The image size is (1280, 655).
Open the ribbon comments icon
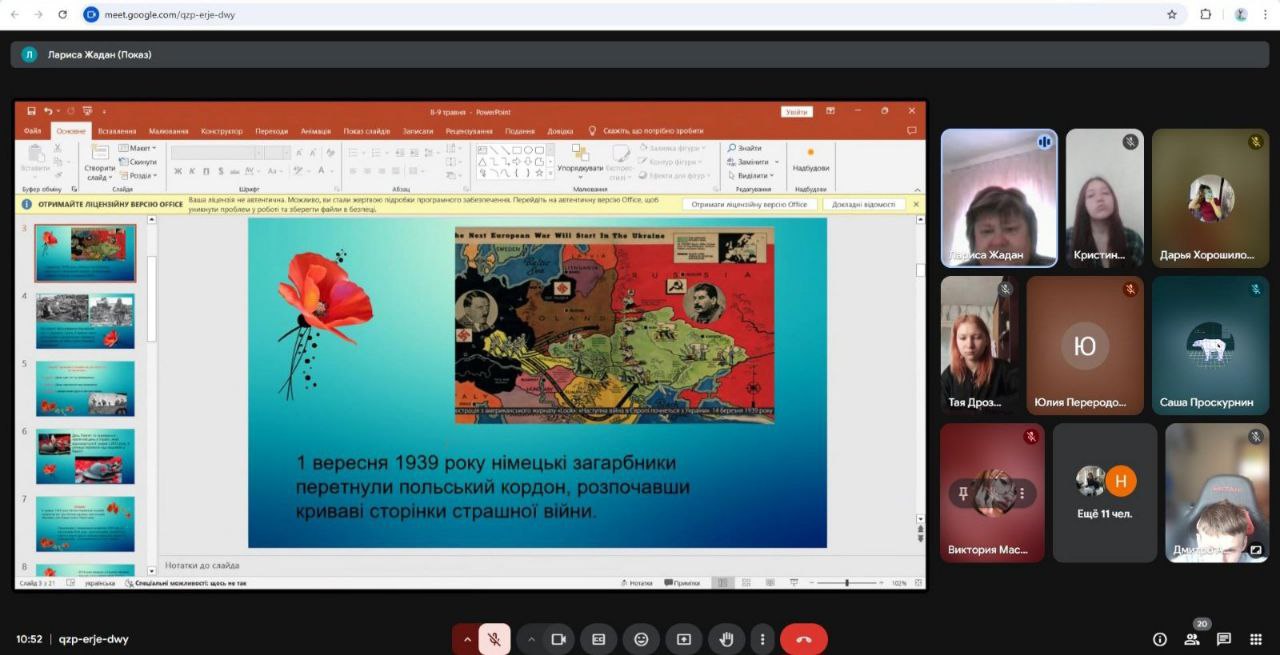coord(911,131)
